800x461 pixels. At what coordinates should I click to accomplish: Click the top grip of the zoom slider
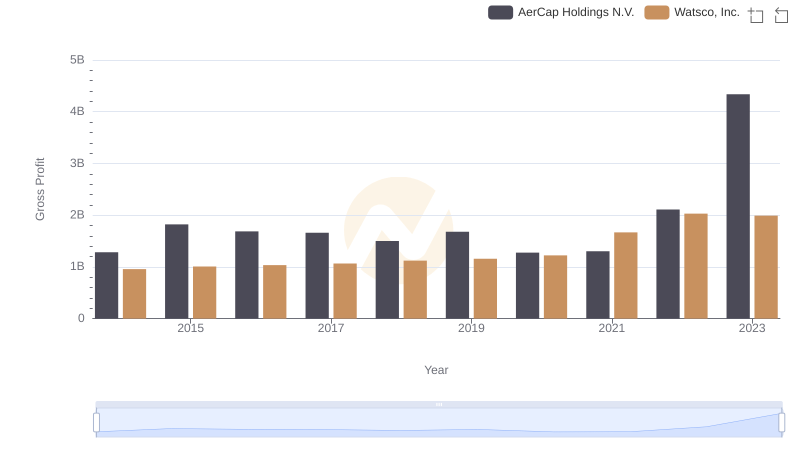point(439,404)
